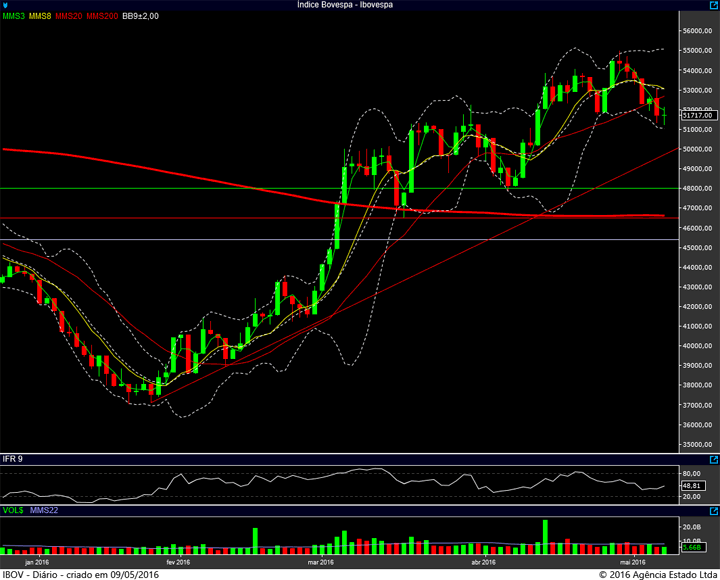Click the 56000,00 price axis label
The width and height of the screenshot is (720, 580).
coord(698,31)
